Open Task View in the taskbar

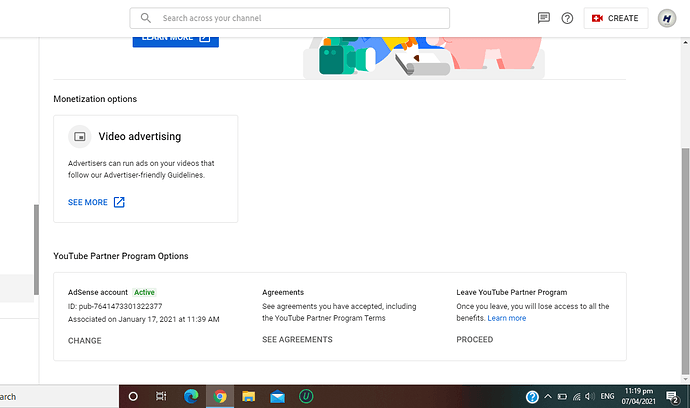(161, 397)
